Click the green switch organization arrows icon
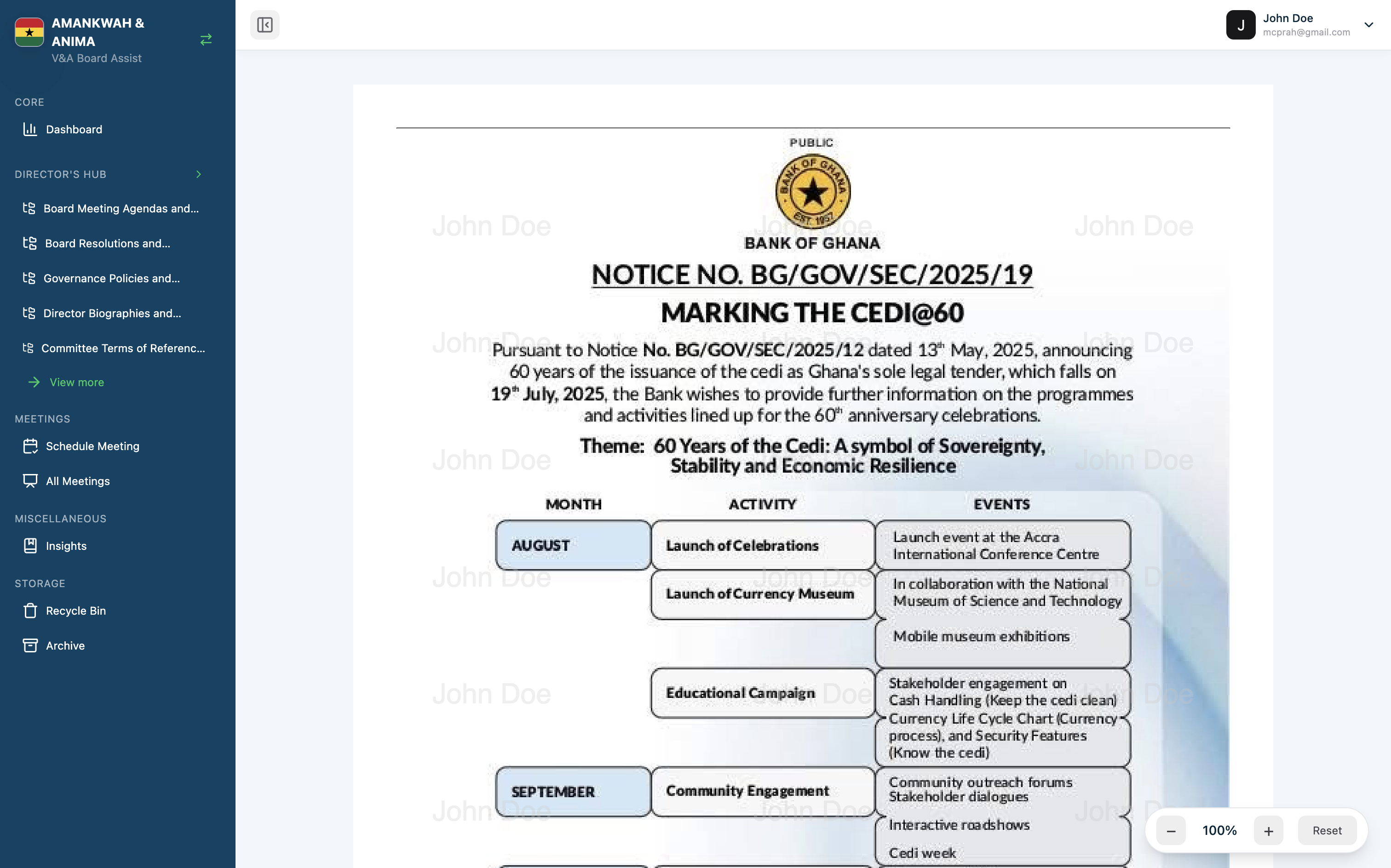The image size is (1391, 868). tap(206, 40)
